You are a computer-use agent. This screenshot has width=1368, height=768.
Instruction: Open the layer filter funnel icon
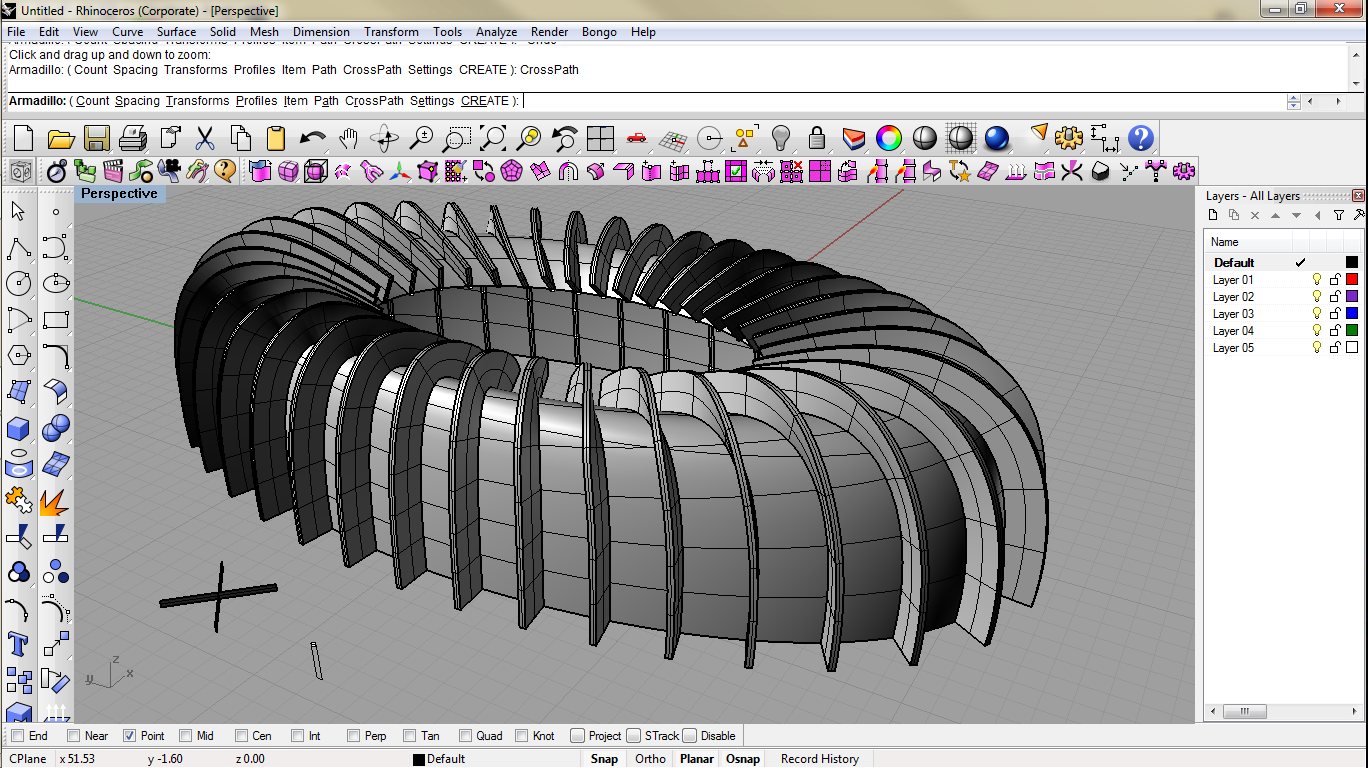(1339, 215)
